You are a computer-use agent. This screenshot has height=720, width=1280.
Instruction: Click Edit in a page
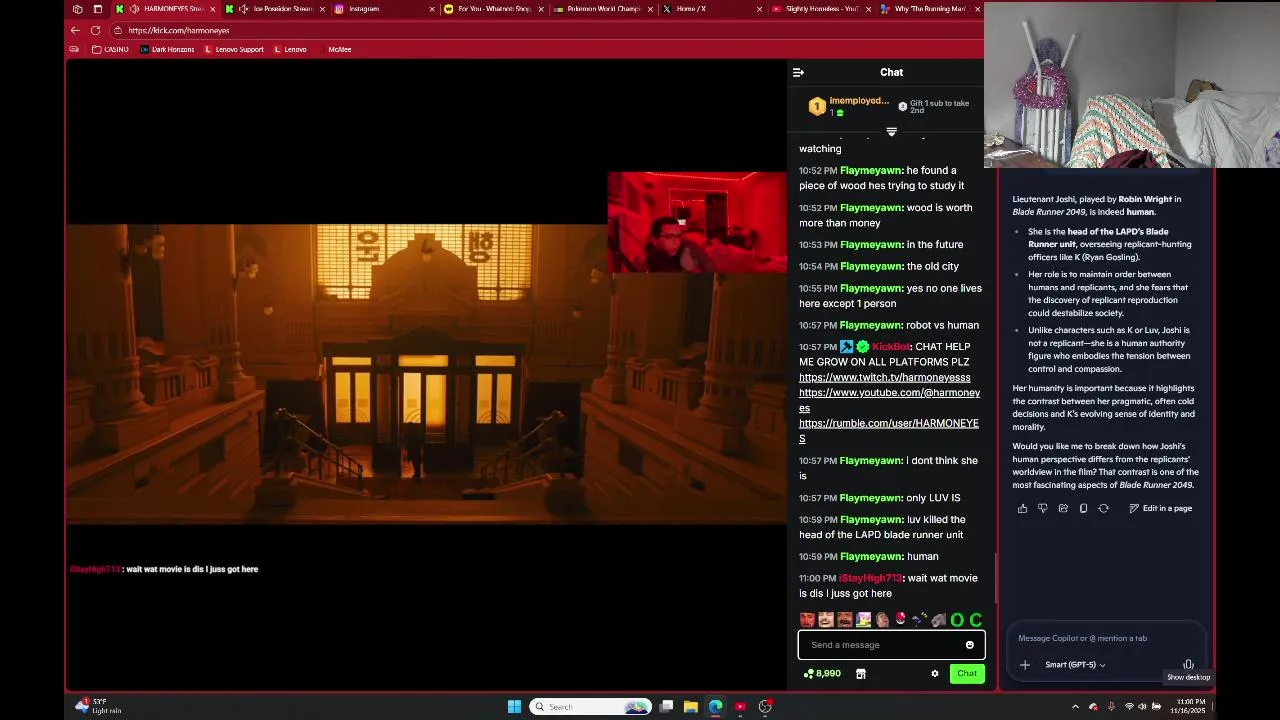tap(1160, 508)
